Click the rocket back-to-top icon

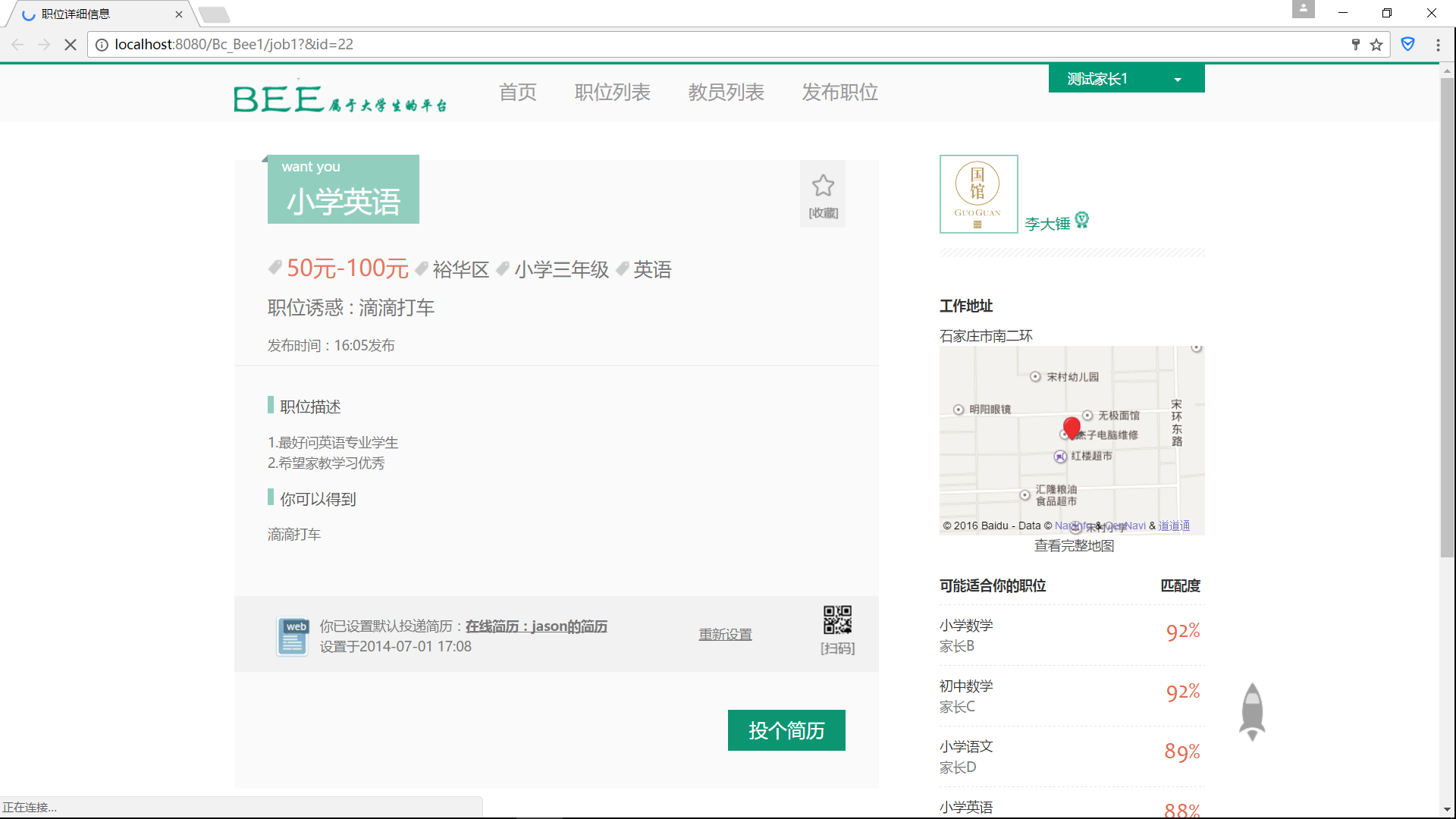point(1252,711)
